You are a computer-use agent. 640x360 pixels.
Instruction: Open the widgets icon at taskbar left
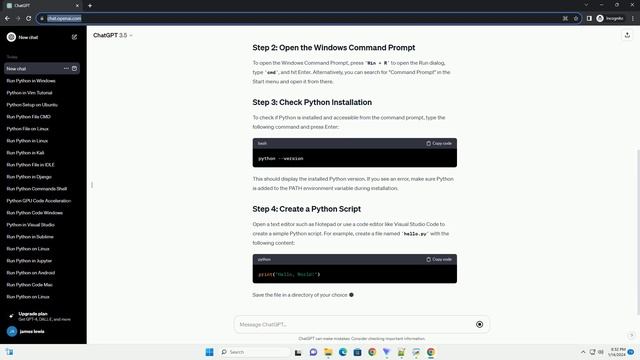click(x=9, y=352)
